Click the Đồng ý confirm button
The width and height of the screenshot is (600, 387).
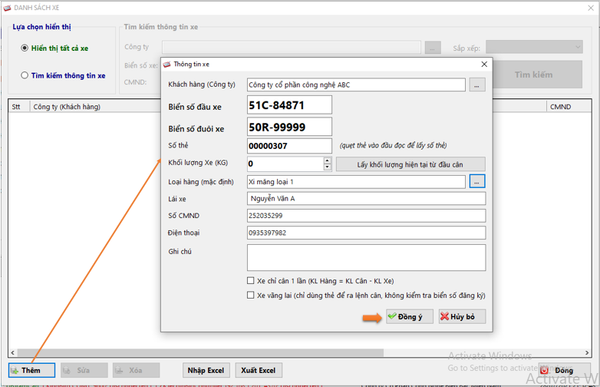click(409, 317)
